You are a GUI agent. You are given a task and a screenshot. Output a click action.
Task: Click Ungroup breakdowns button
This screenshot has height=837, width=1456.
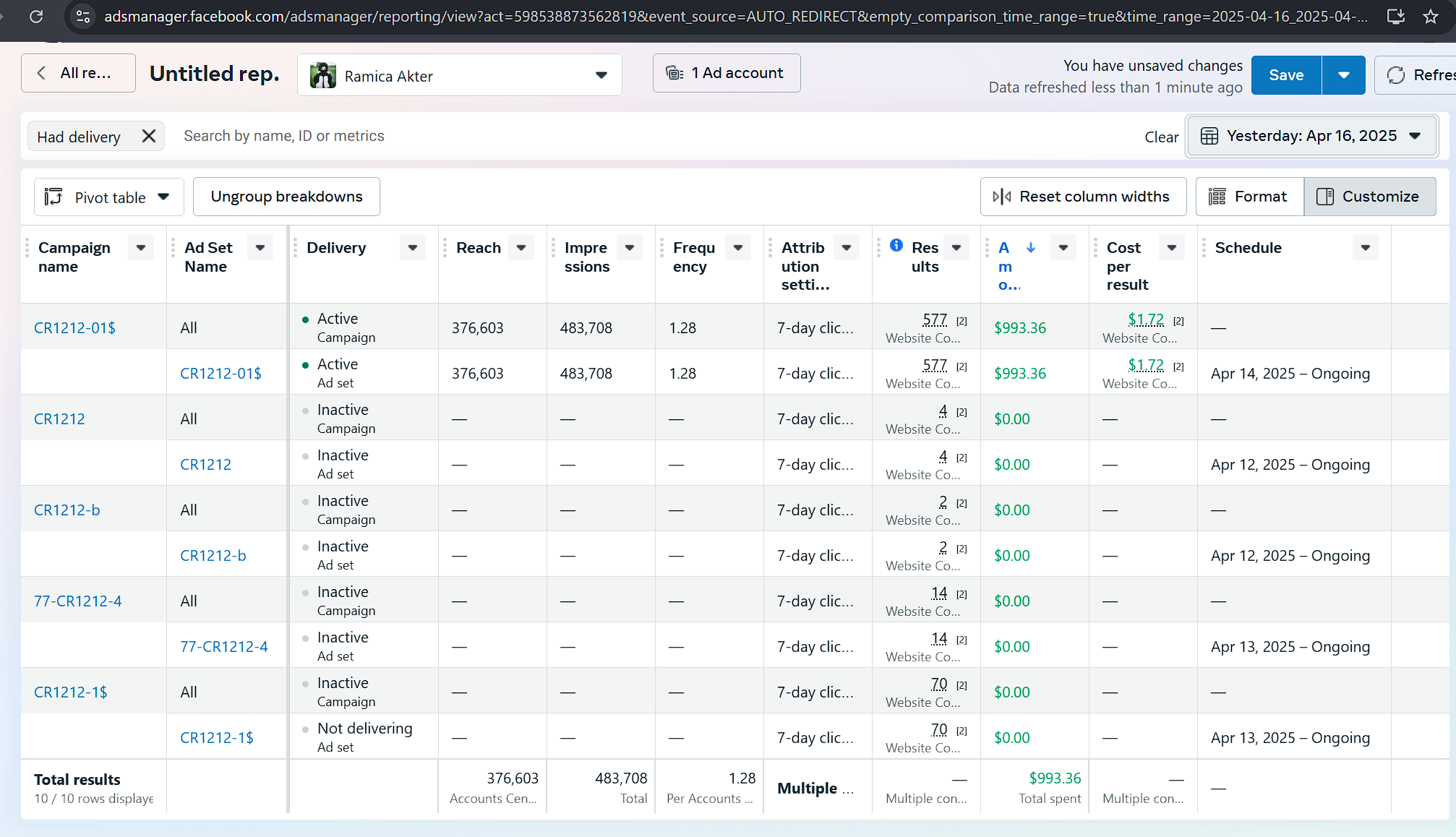[x=286, y=197]
